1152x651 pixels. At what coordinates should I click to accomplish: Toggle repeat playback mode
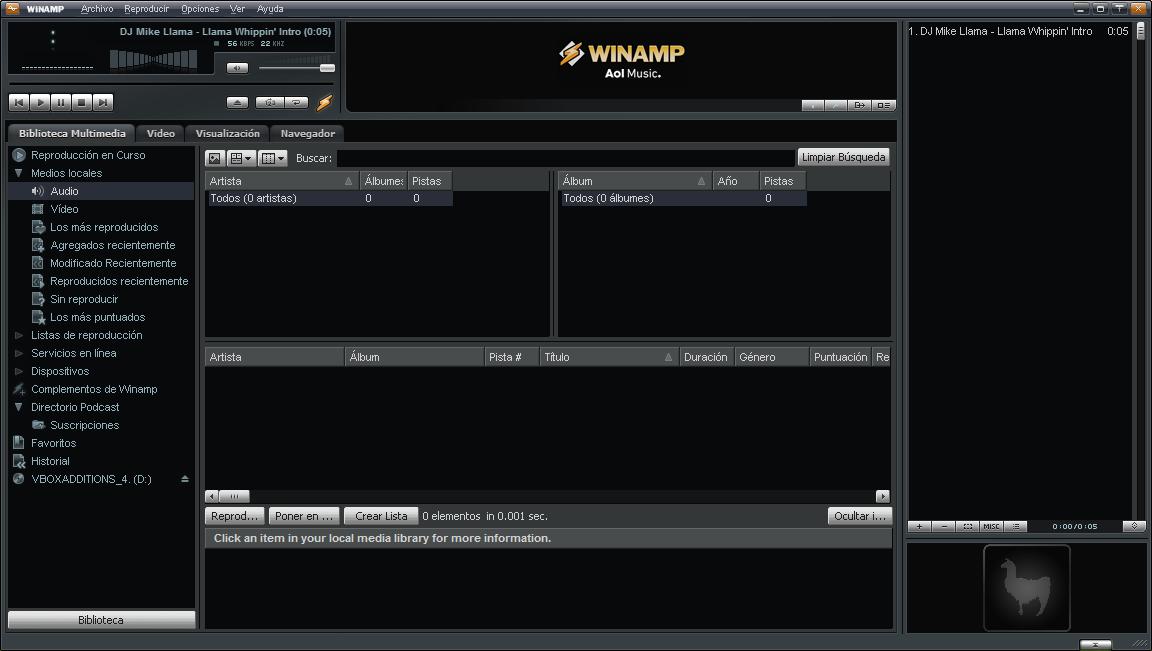pos(295,102)
